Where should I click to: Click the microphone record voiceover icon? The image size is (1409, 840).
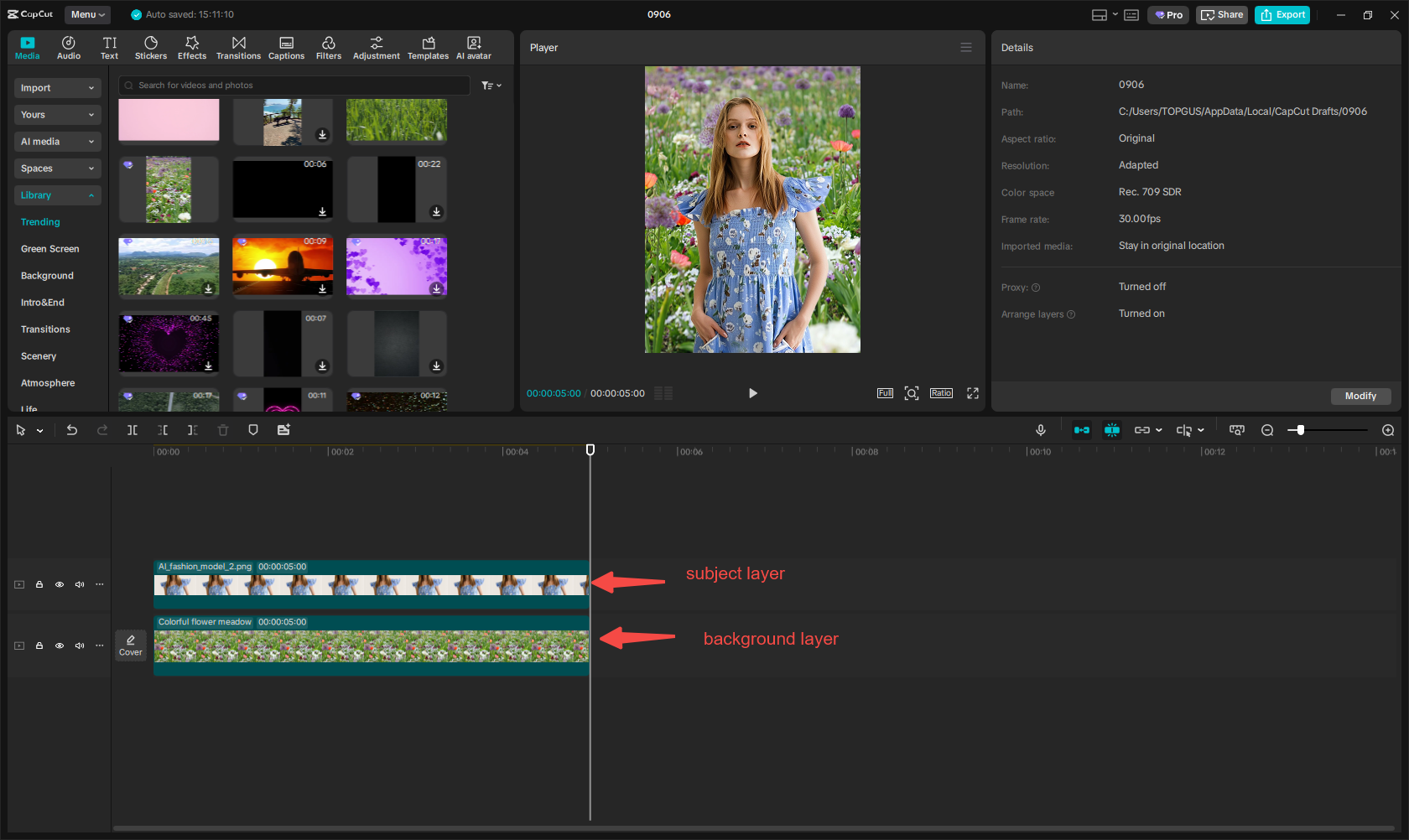tap(1040, 430)
